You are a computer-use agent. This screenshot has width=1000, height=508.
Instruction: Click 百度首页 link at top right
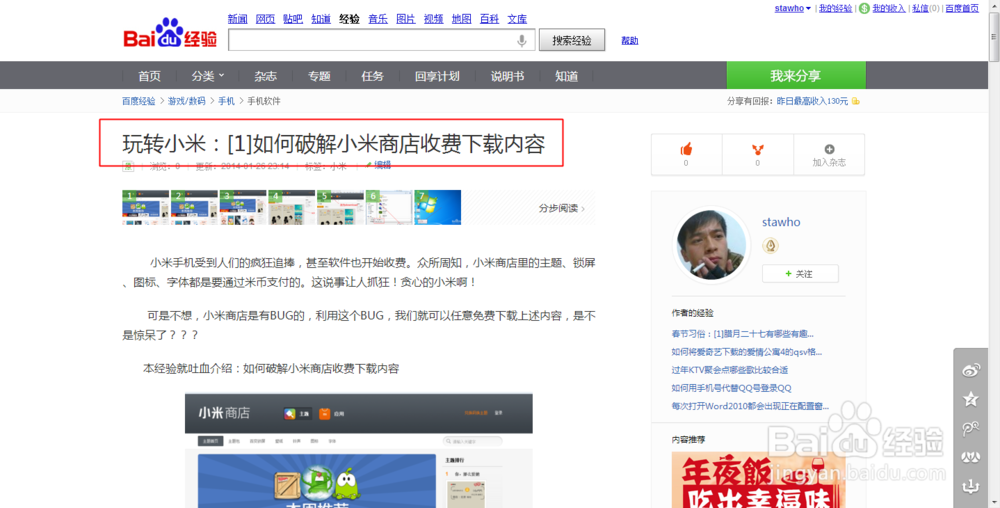tap(962, 8)
